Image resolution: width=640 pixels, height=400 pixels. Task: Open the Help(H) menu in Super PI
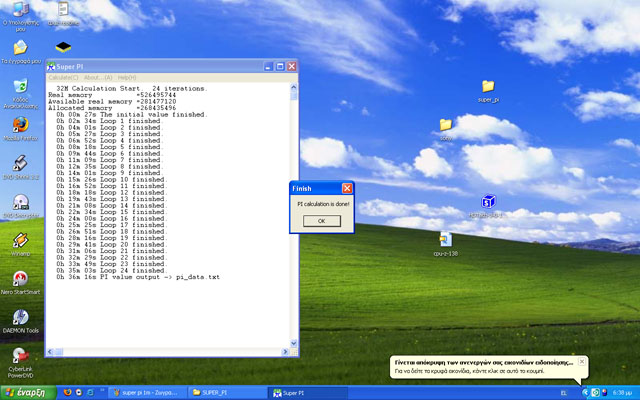click(127, 78)
